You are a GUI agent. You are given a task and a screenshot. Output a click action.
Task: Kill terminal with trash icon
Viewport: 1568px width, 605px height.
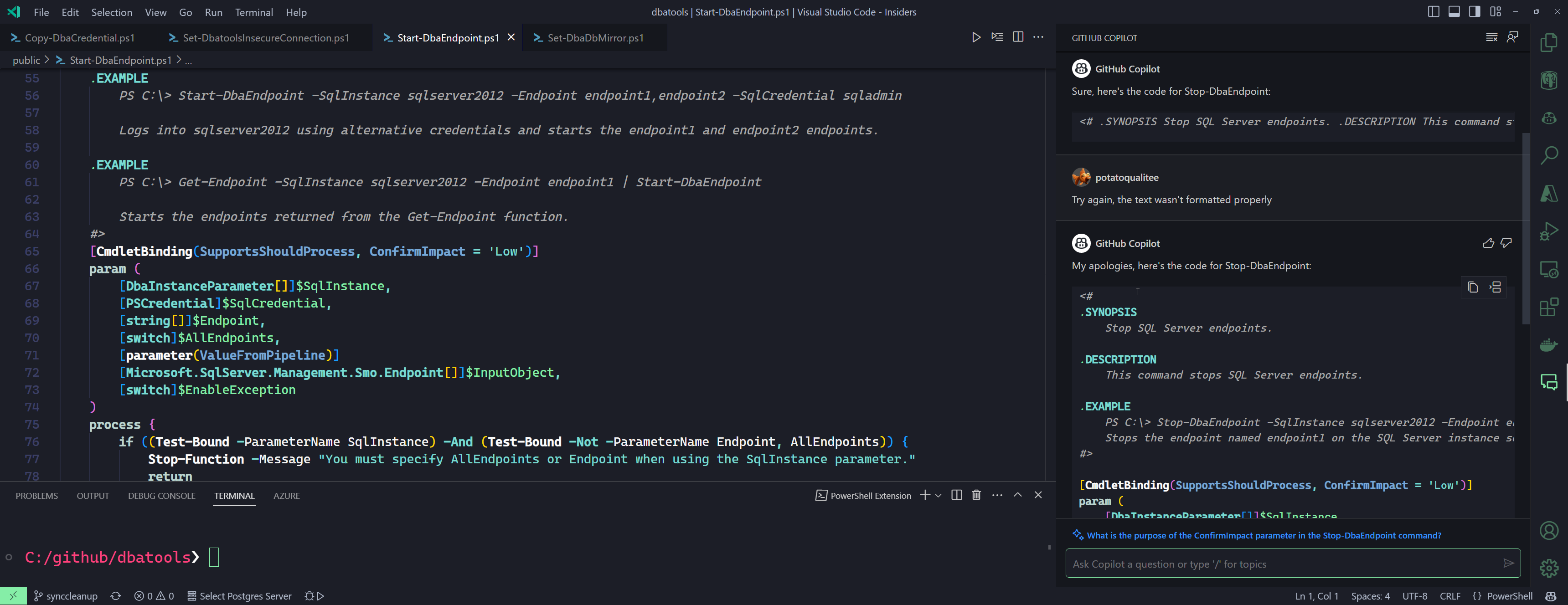coord(976,495)
